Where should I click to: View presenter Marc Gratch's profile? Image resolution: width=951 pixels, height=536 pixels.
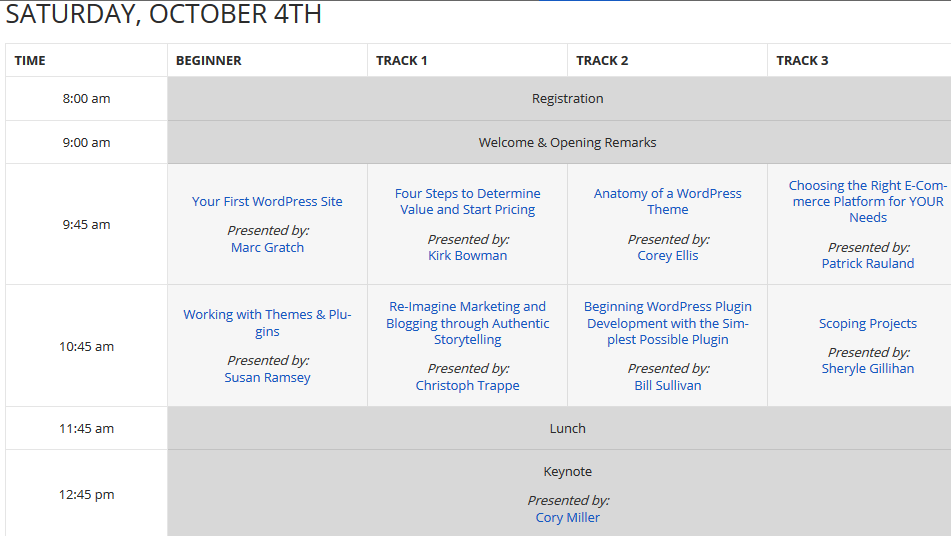click(x=267, y=247)
